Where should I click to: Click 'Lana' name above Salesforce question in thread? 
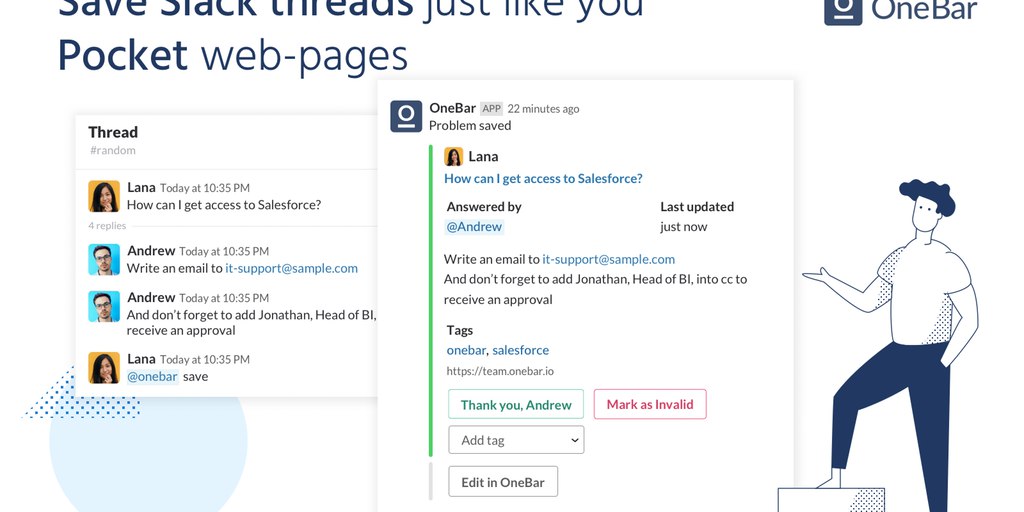pos(141,187)
